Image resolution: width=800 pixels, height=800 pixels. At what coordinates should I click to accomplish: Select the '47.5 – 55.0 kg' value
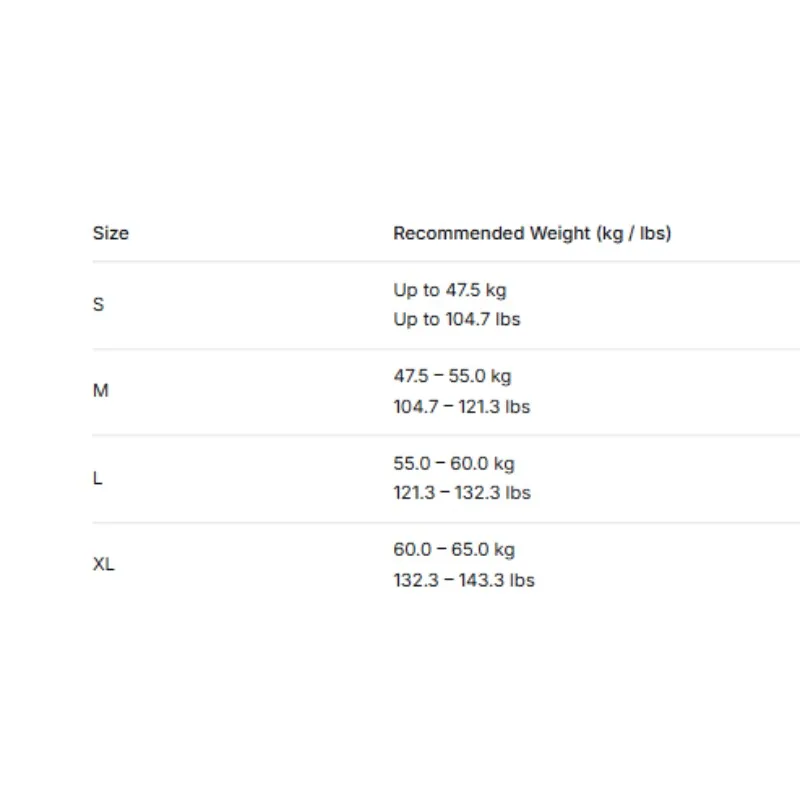pos(452,377)
